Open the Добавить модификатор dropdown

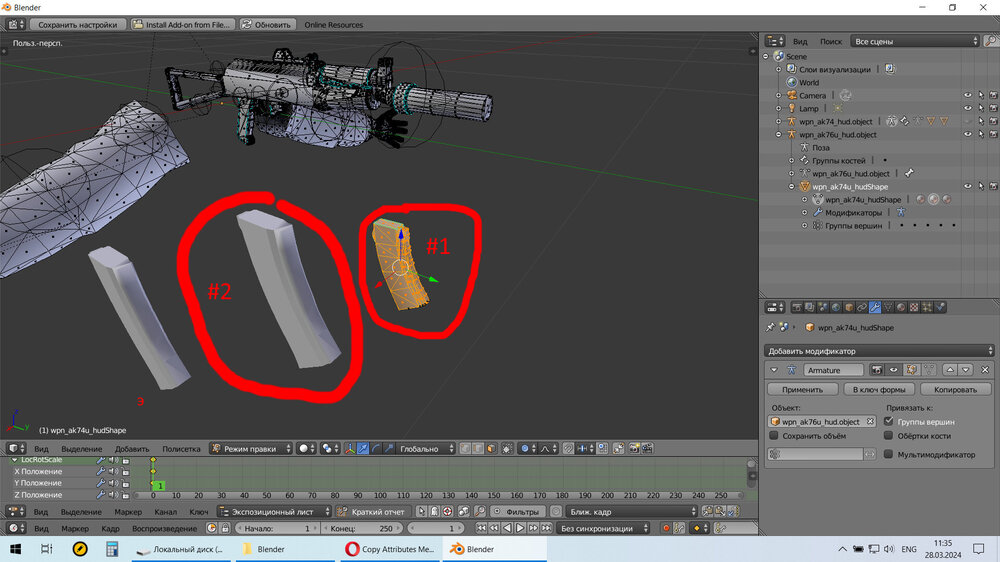[x=878, y=351]
